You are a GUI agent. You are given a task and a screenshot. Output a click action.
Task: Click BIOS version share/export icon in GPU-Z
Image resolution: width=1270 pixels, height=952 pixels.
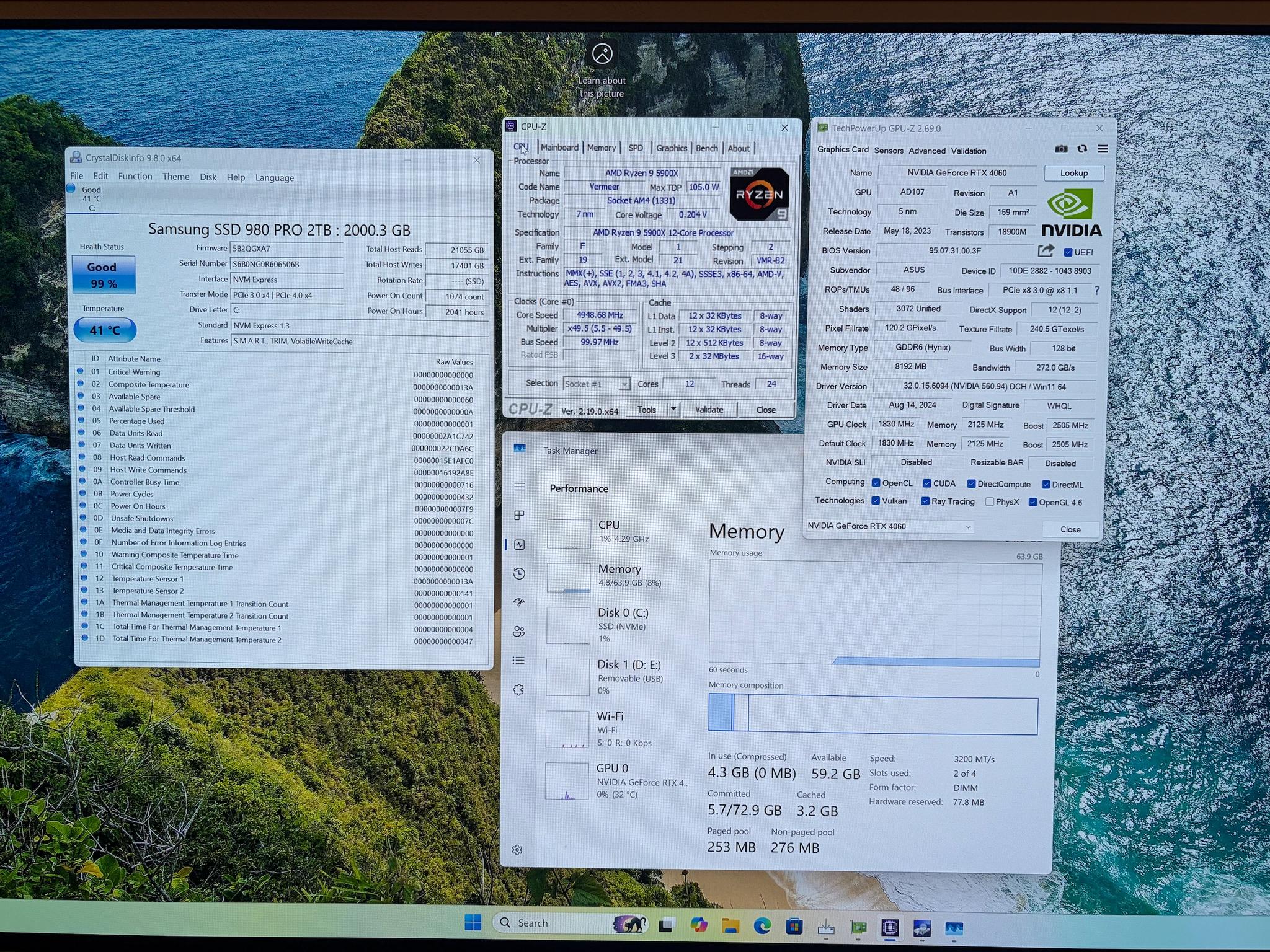click(x=1046, y=250)
